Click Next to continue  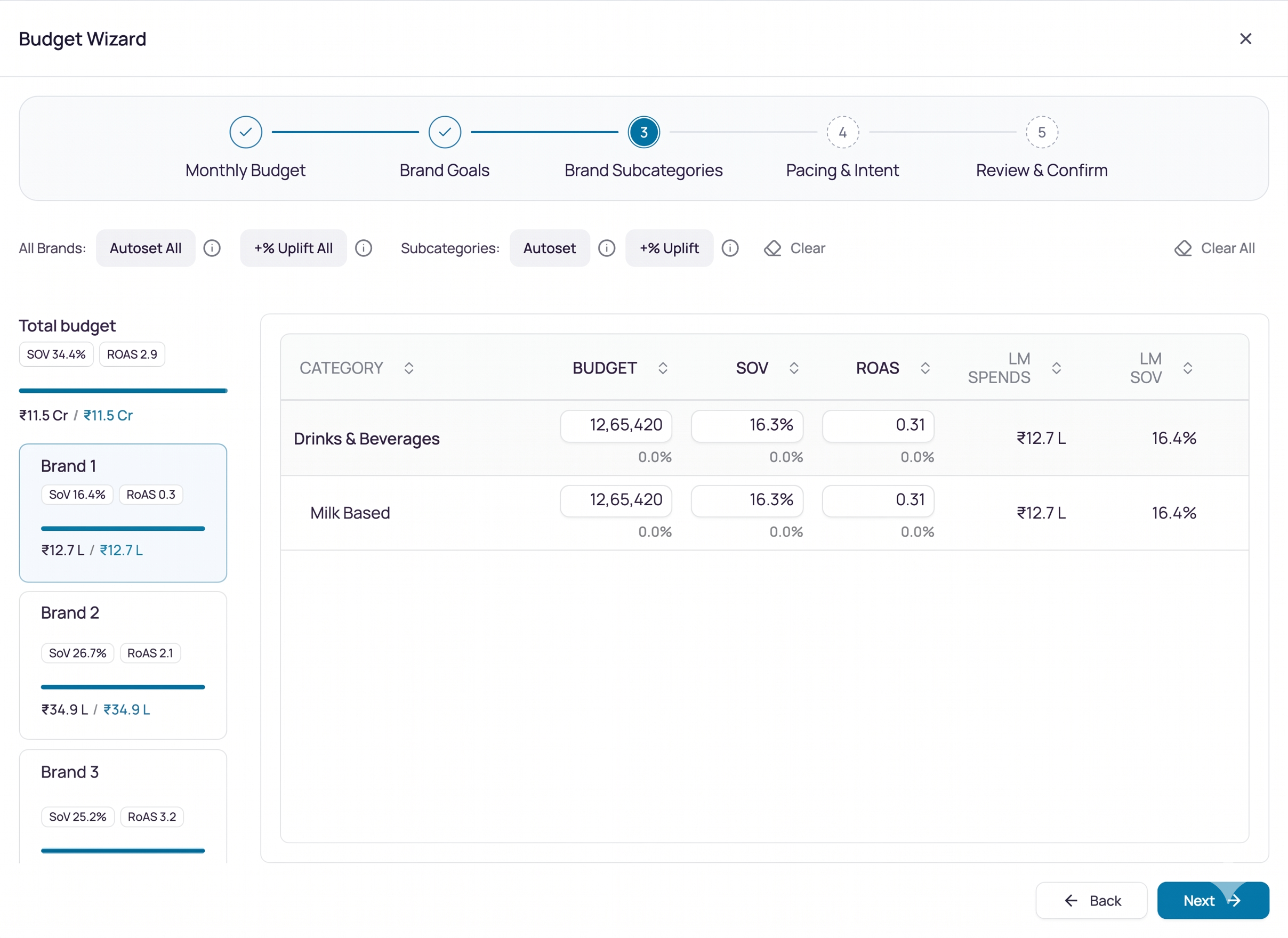(1213, 901)
